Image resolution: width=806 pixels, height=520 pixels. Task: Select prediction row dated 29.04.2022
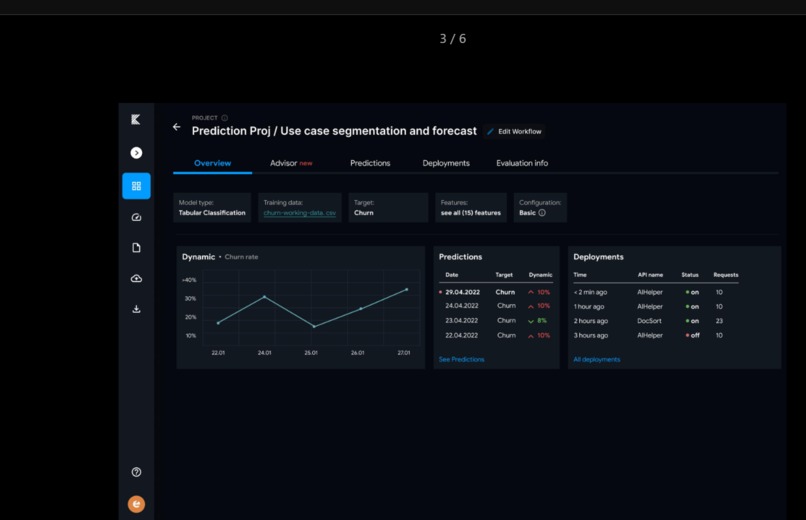click(x=496, y=292)
